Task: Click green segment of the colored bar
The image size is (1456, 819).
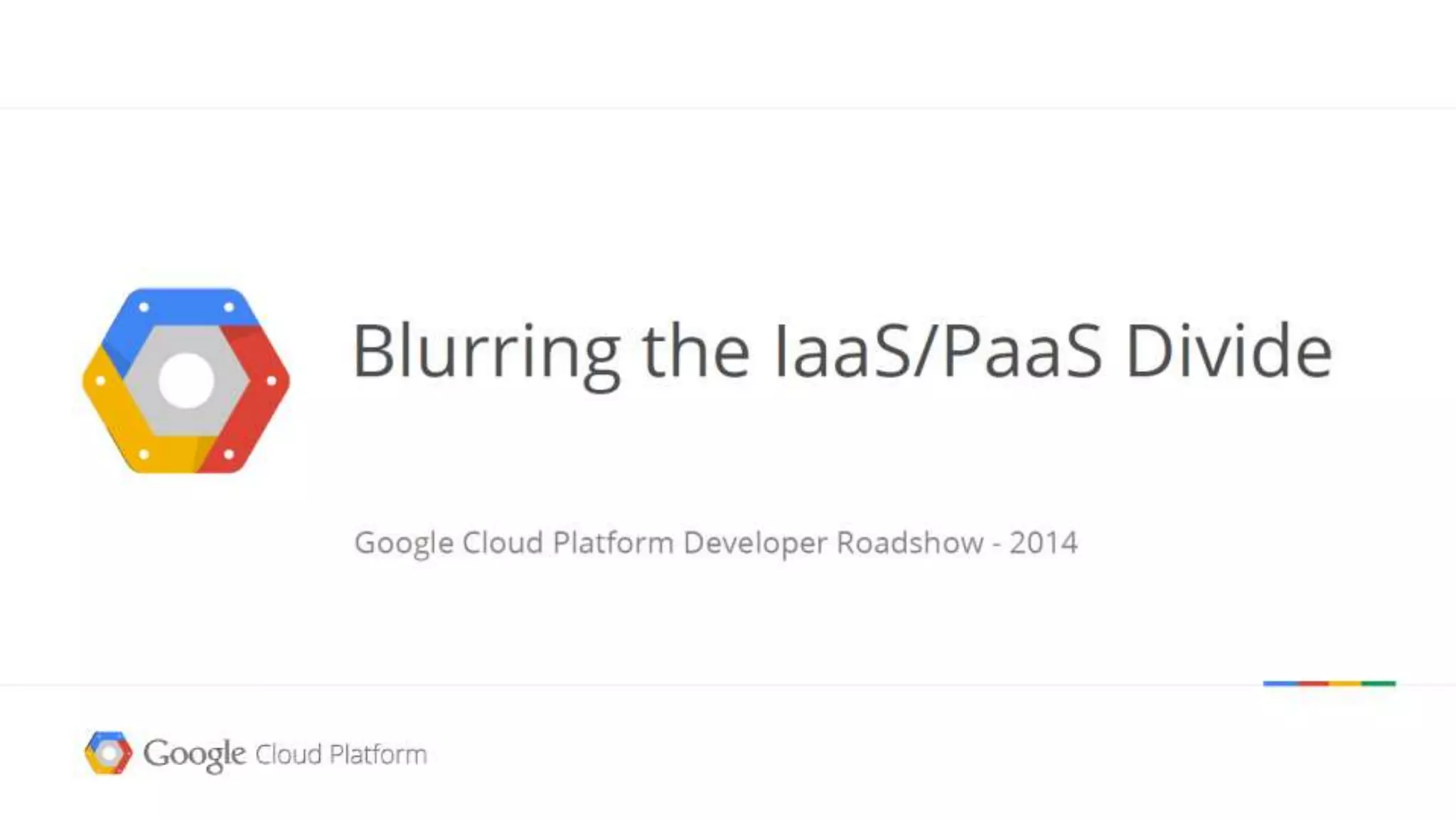Action: (1379, 683)
